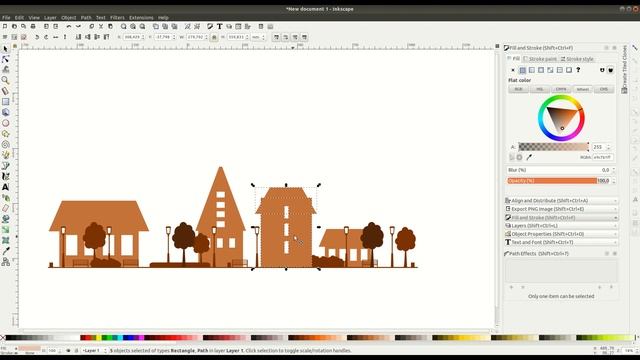Image resolution: width=640 pixels, height=360 pixels.
Task: Select the Calligraphy tool
Action: tap(5, 176)
